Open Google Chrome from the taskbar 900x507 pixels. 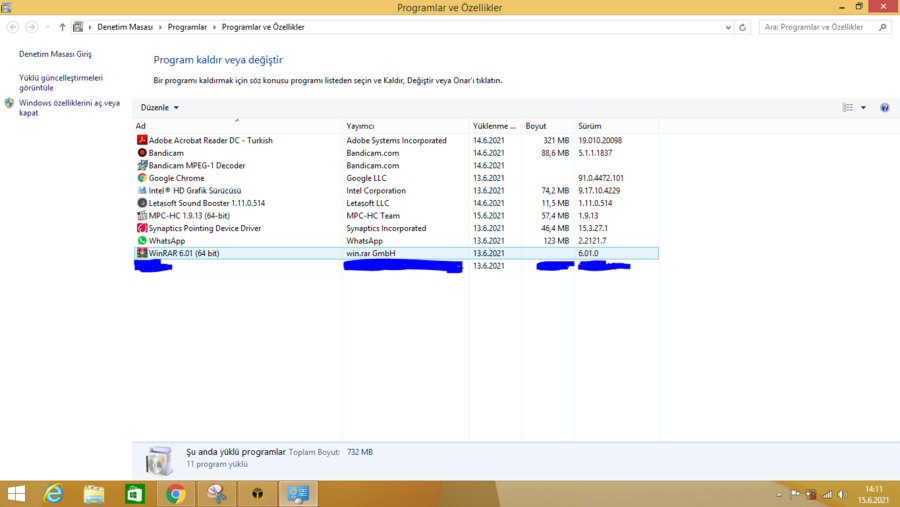click(176, 494)
